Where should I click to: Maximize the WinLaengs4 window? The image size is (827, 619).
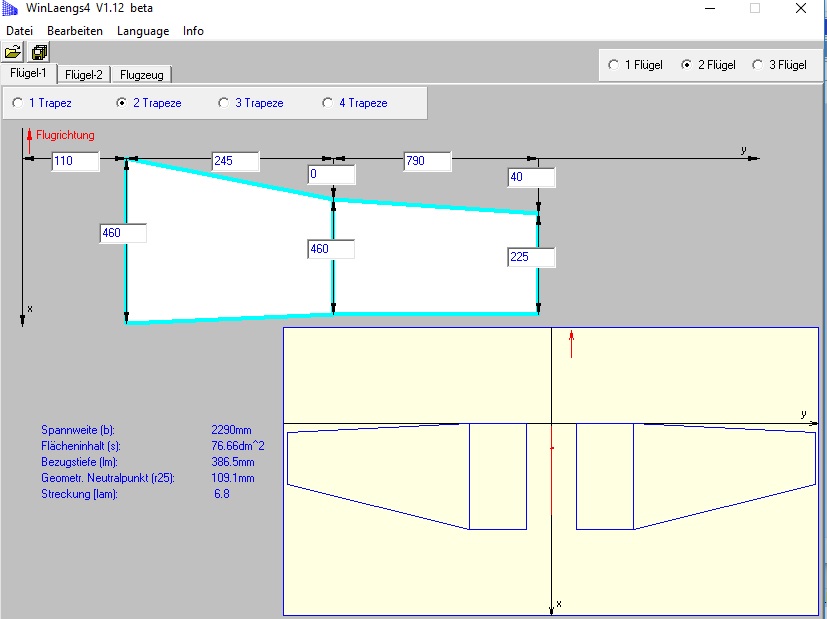point(755,8)
